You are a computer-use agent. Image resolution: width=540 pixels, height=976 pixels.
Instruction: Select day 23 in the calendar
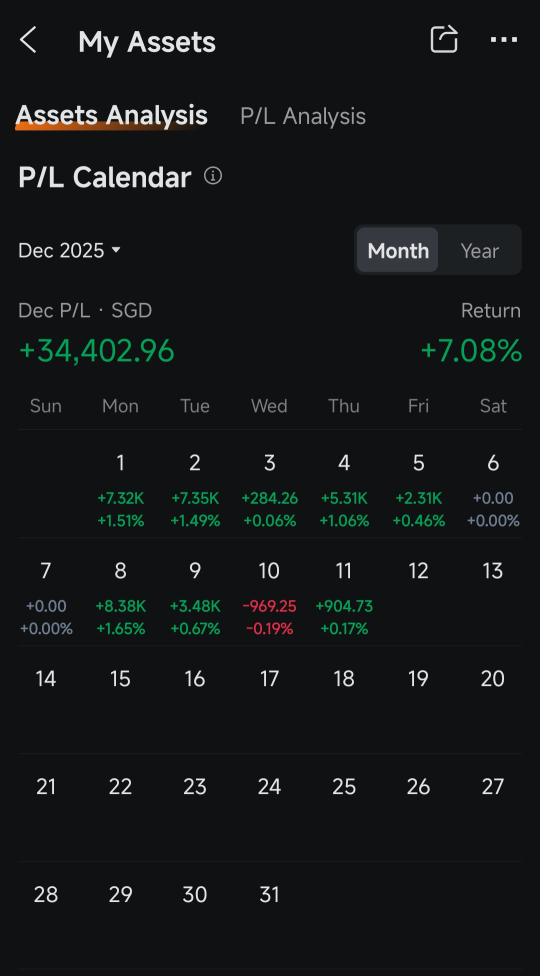pos(195,787)
